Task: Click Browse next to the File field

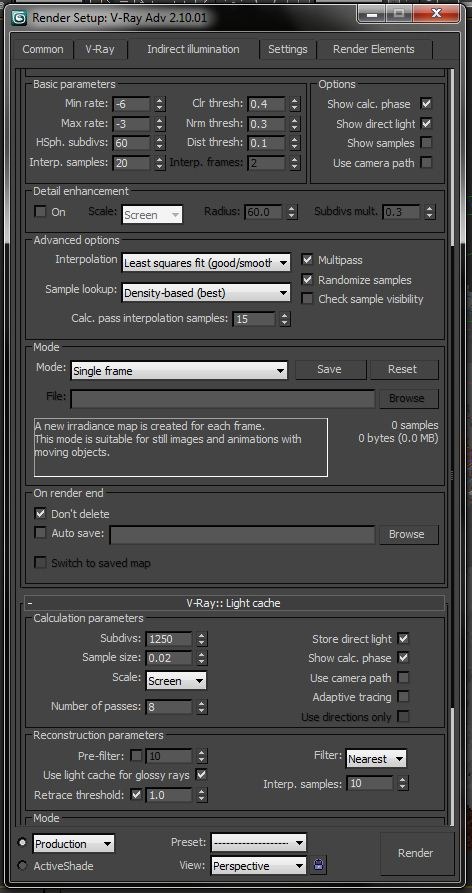Action: (x=407, y=398)
